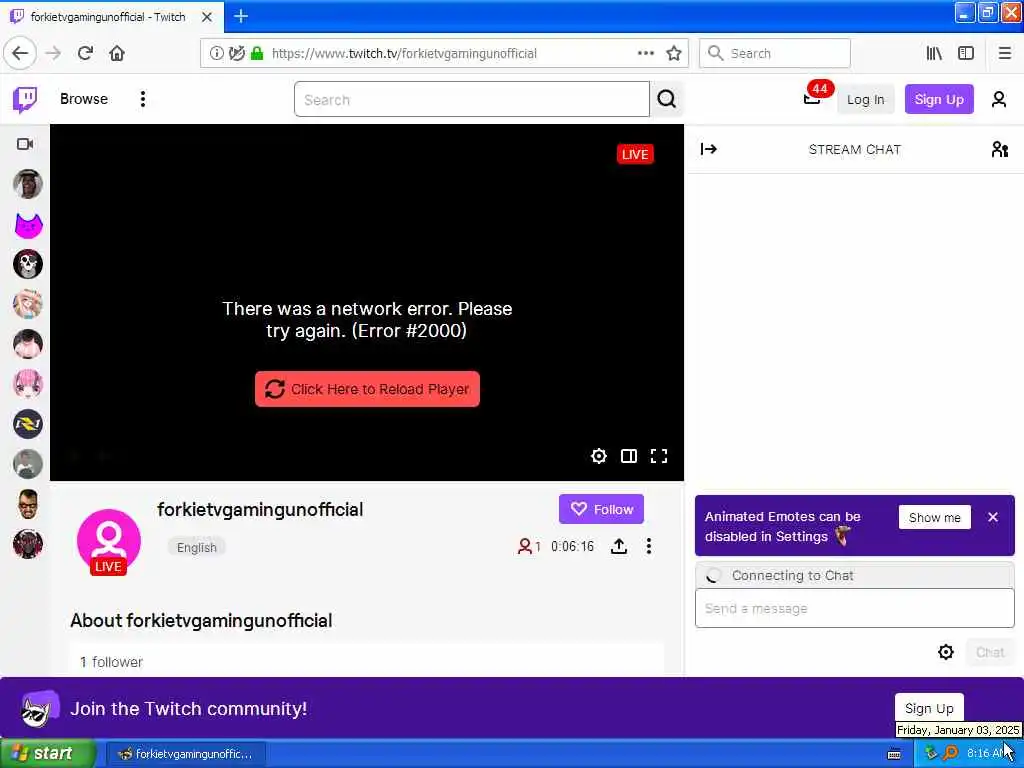
Task: Click the Twitch logo home icon
Action: pos(25,99)
